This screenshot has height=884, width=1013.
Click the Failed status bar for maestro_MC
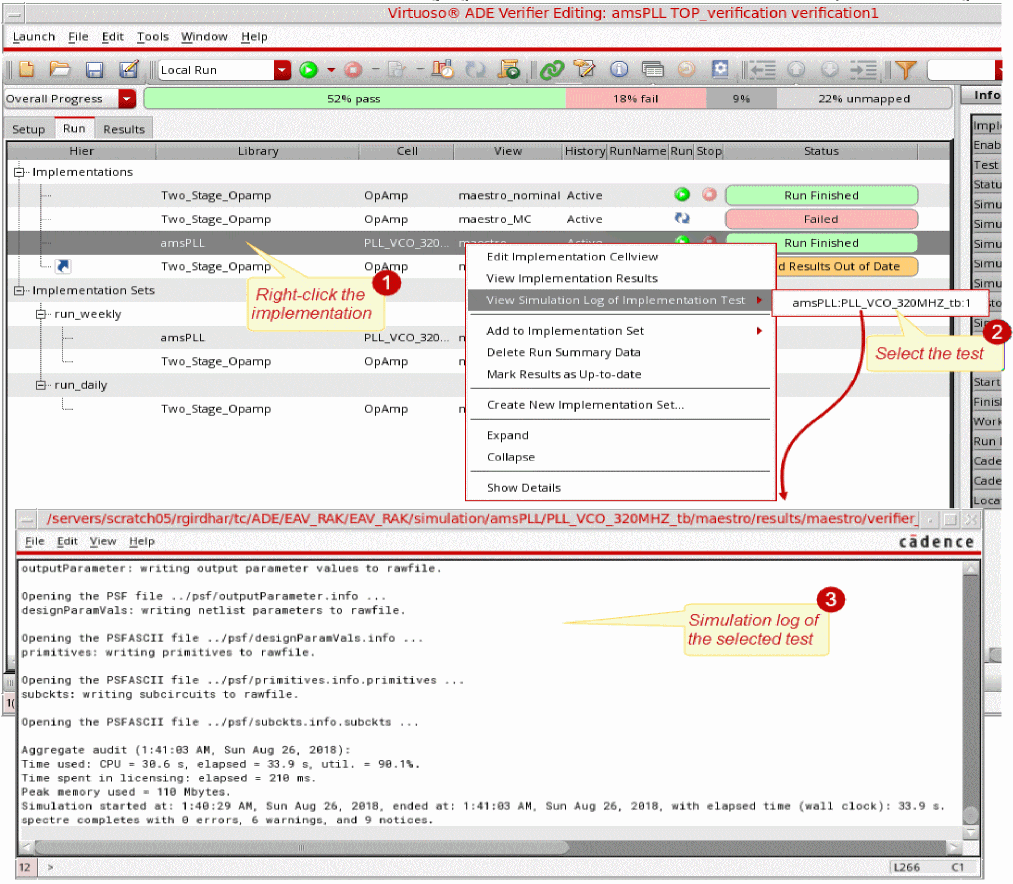pyautogui.click(x=821, y=219)
